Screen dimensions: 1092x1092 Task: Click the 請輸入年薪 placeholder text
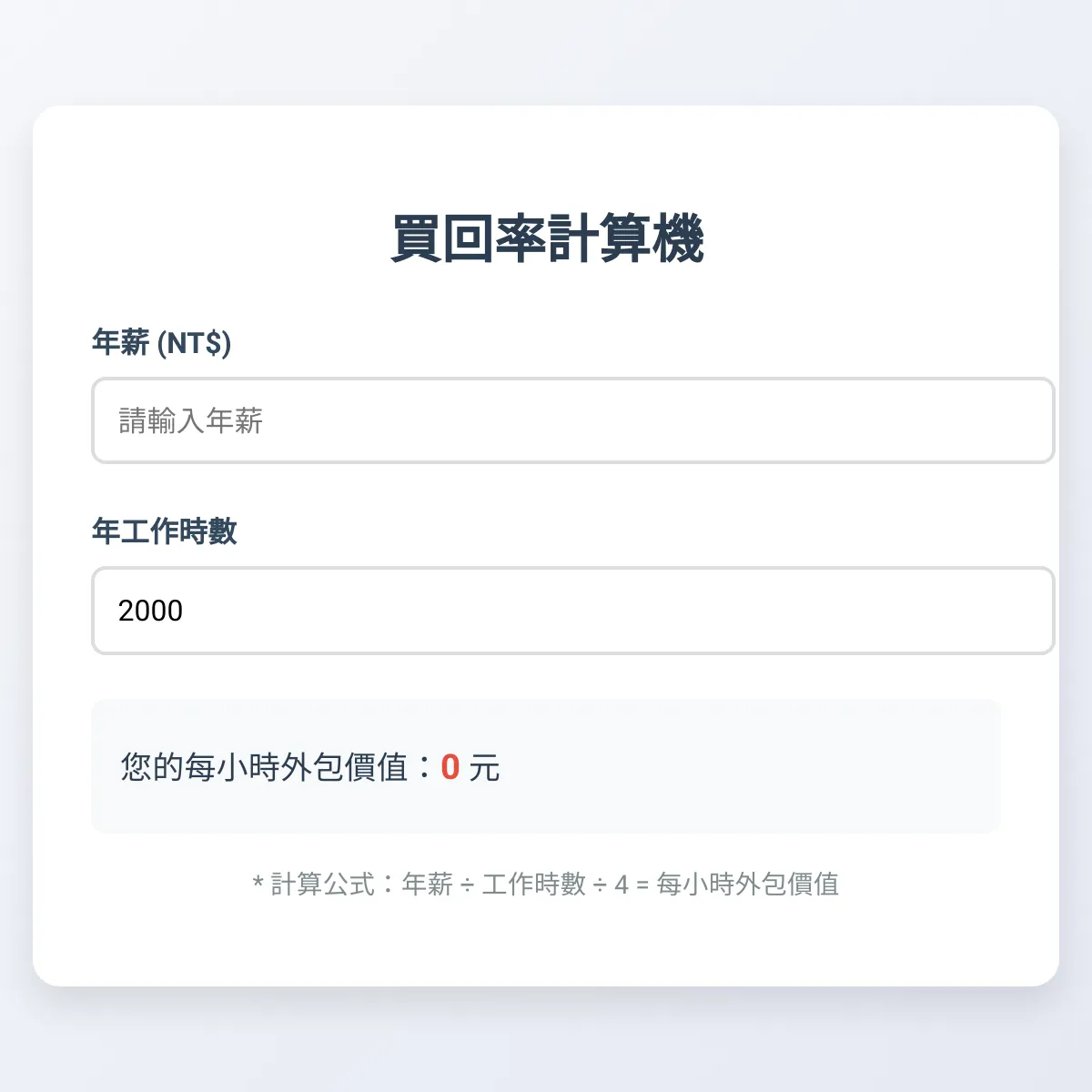coord(189,421)
